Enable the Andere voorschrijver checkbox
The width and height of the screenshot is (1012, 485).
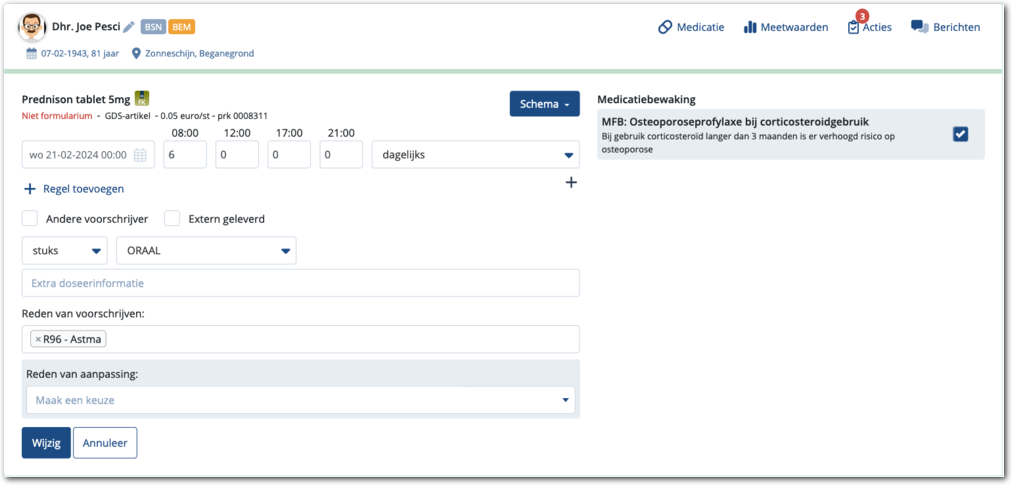(30, 219)
